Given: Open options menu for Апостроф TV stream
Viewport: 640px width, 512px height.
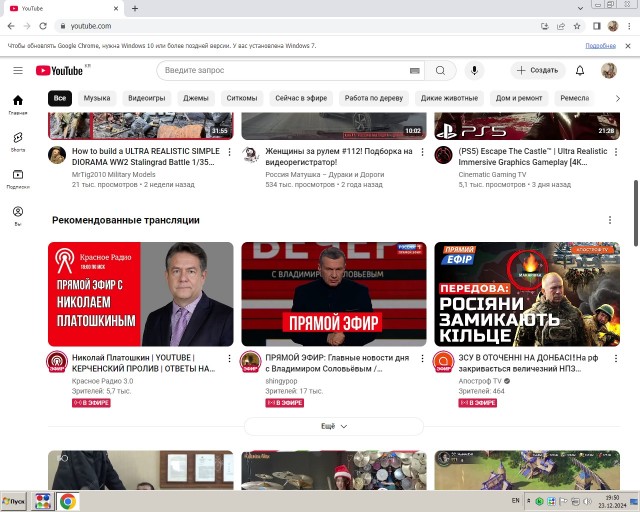Looking at the screenshot, I should coord(616,358).
